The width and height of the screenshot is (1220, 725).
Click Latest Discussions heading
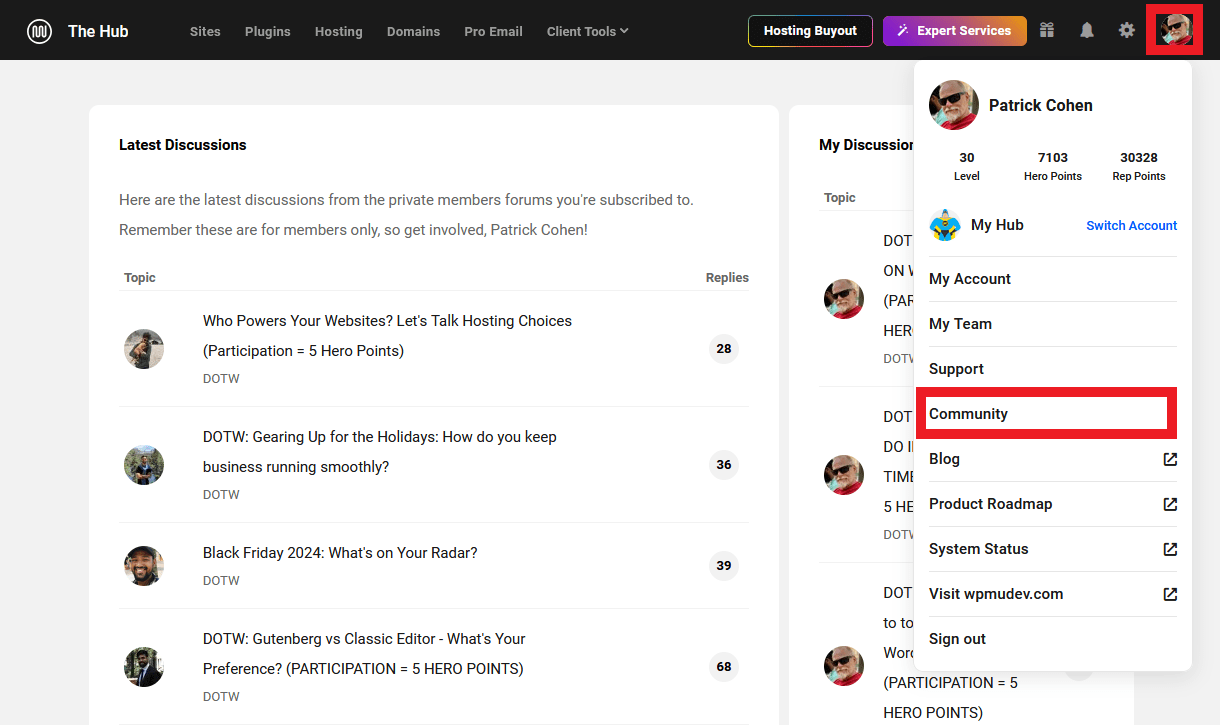click(182, 145)
